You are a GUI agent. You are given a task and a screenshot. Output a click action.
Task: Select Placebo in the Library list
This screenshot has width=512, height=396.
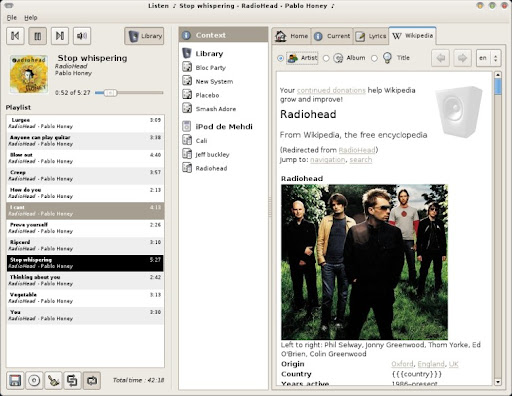(x=207, y=95)
